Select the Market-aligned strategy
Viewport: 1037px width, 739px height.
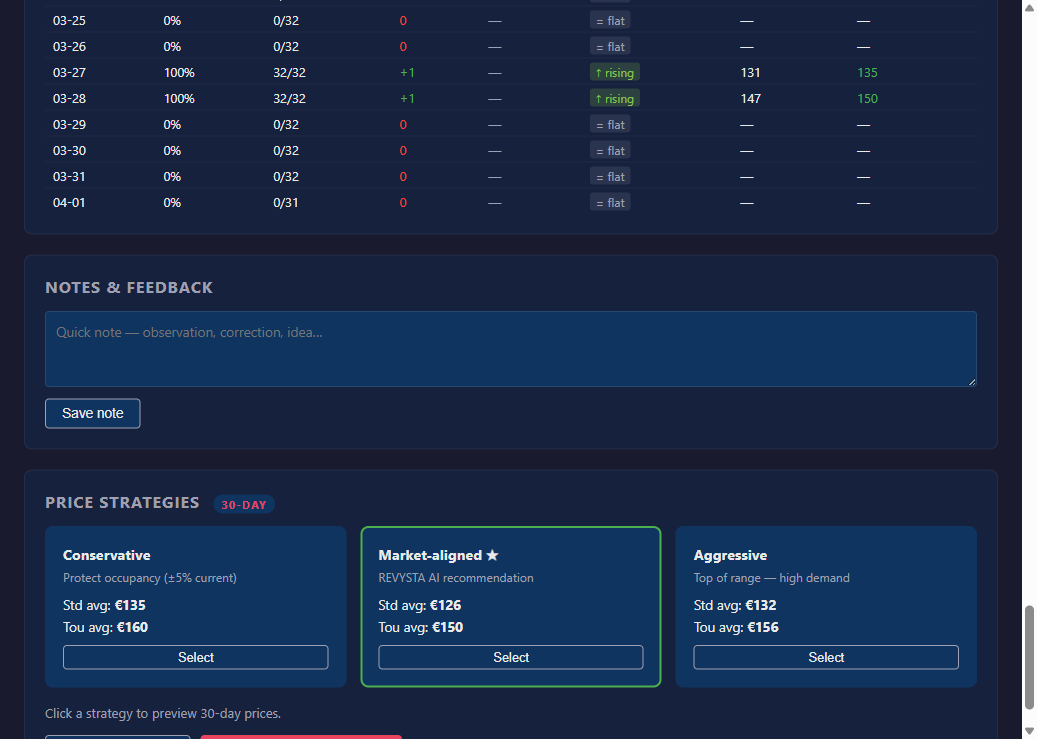[511, 657]
